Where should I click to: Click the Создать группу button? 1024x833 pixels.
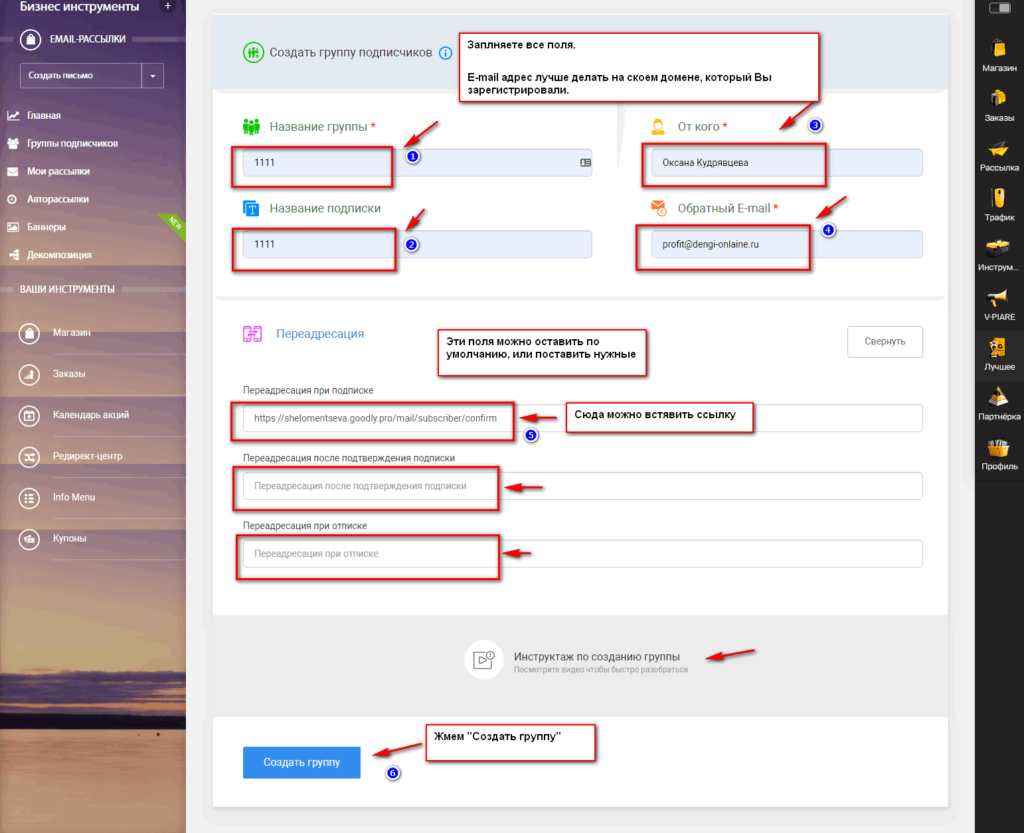tap(302, 762)
